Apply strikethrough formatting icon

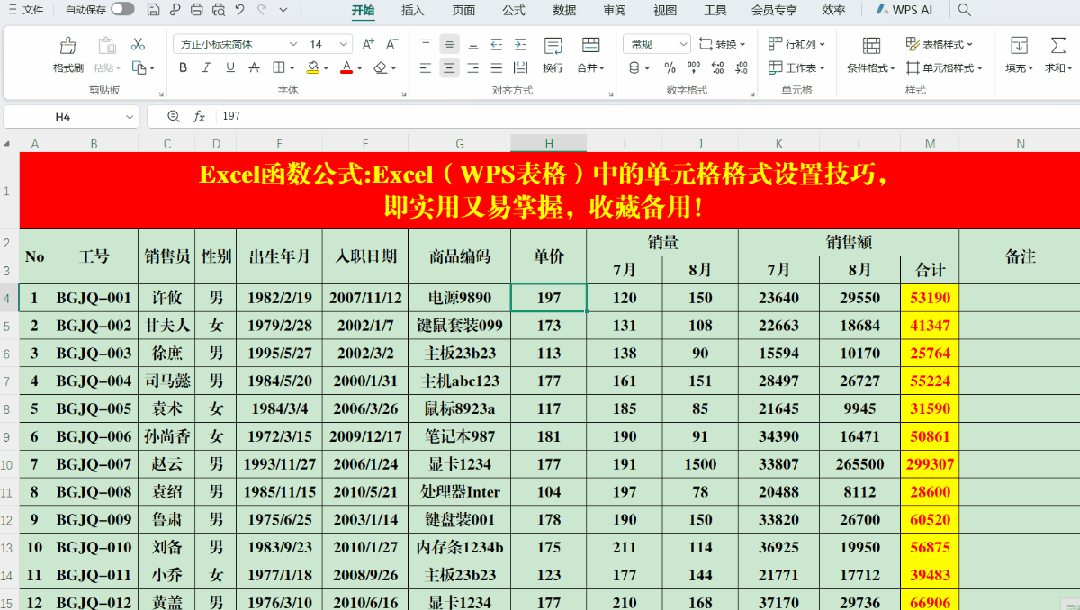pos(254,67)
